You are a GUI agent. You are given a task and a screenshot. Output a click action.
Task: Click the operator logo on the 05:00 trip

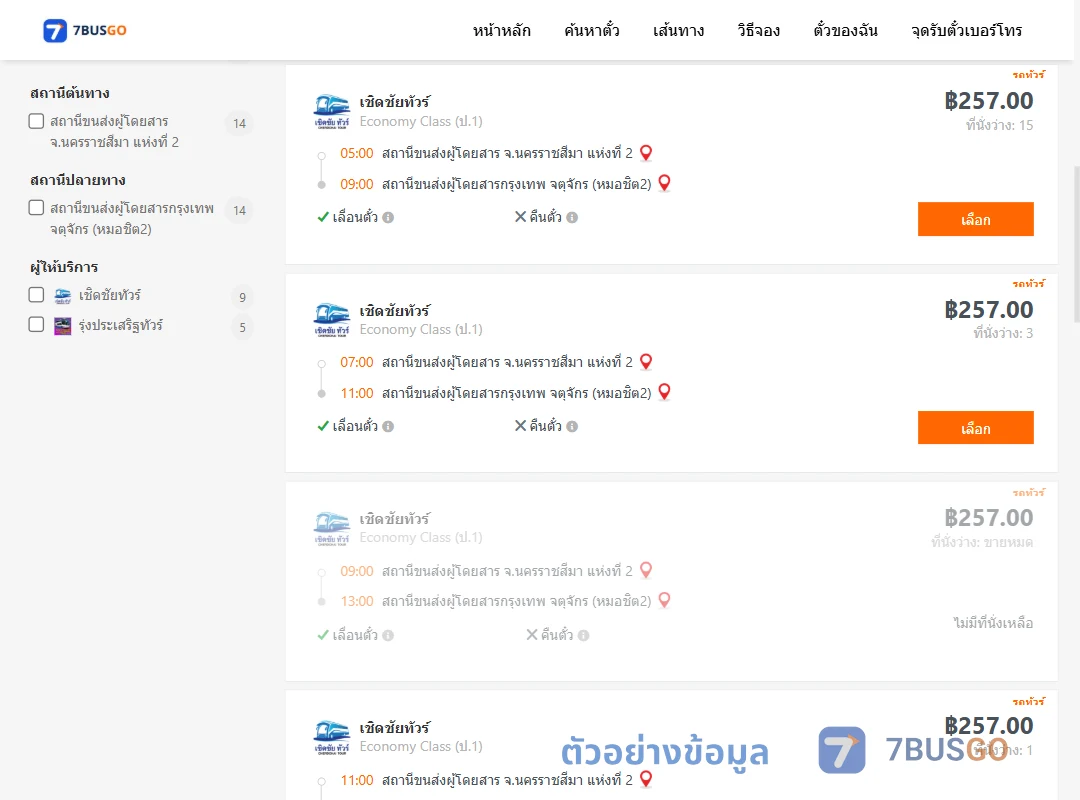332,112
